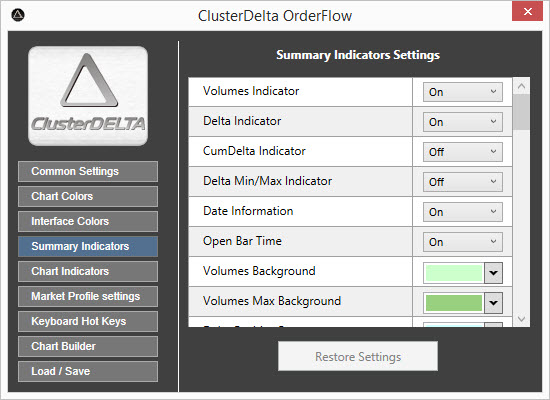Open Volumes Background color dropdown arrow
Image resolution: width=550 pixels, height=400 pixels.
click(x=493, y=273)
